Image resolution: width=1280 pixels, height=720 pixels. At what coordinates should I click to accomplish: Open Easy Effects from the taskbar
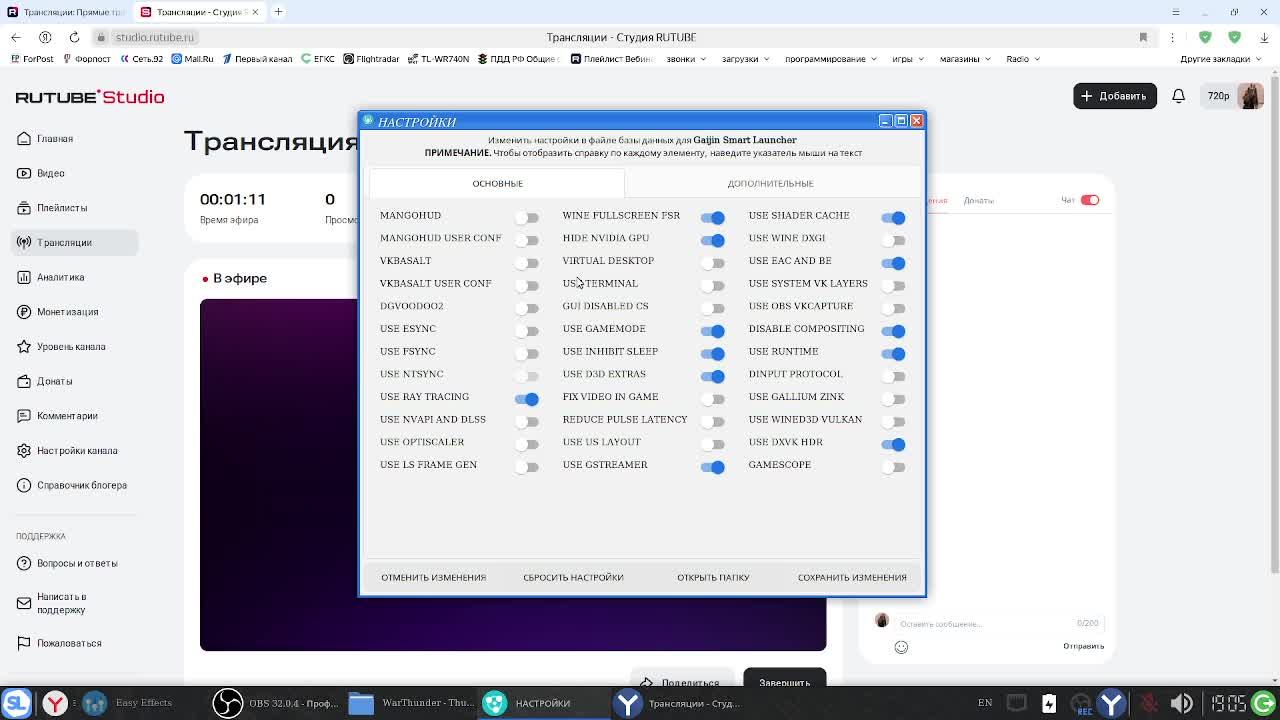(x=127, y=703)
